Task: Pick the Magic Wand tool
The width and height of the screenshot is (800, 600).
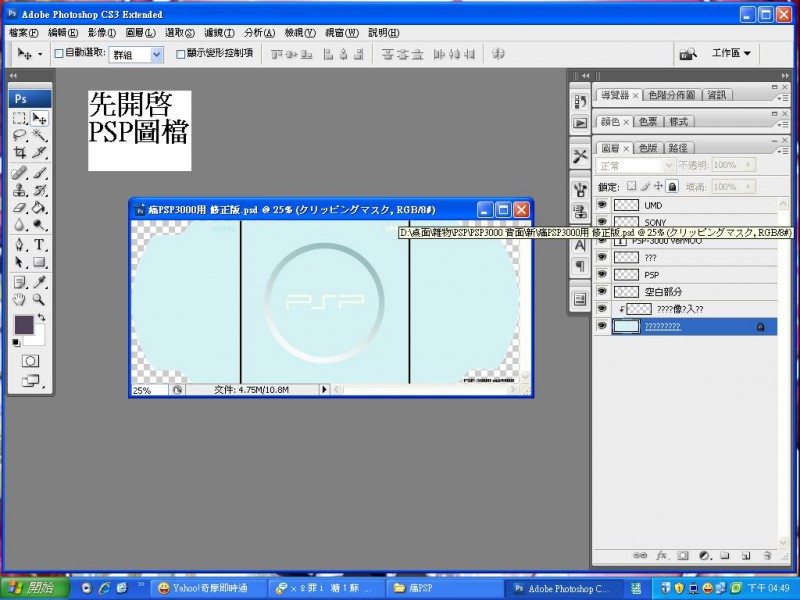Action: click(39, 135)
